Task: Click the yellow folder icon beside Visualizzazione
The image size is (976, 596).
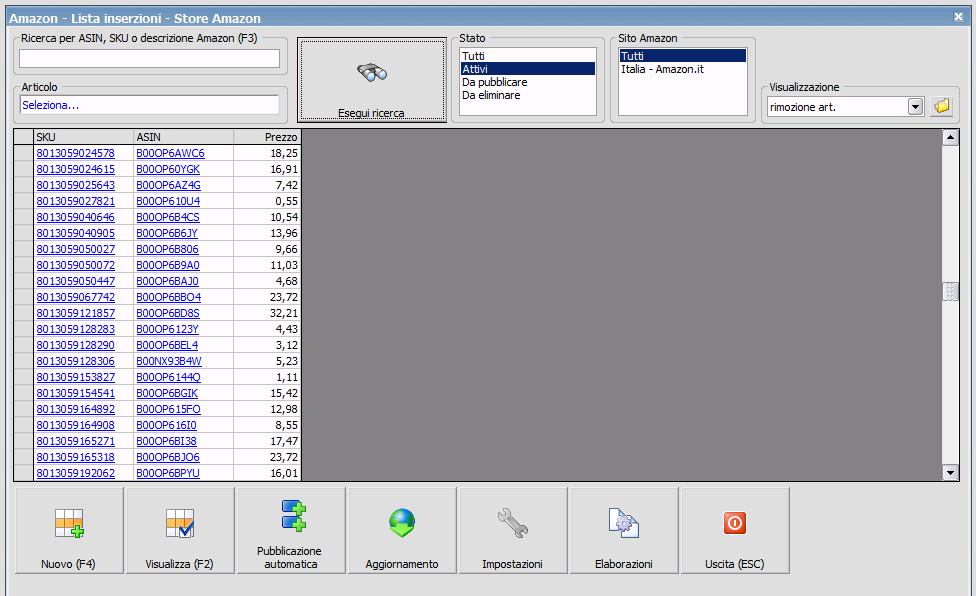Action: (x=942, y=106)
